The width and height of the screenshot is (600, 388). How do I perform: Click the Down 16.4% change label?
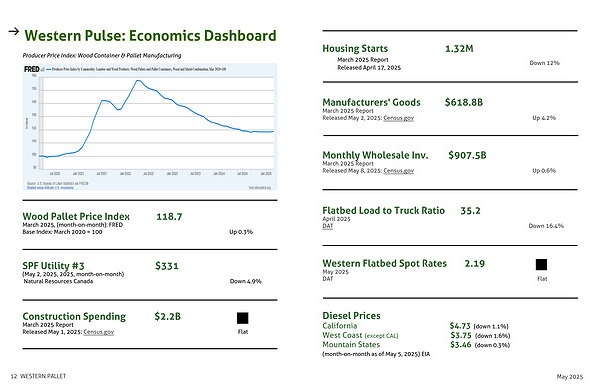[x=546, y=226]
